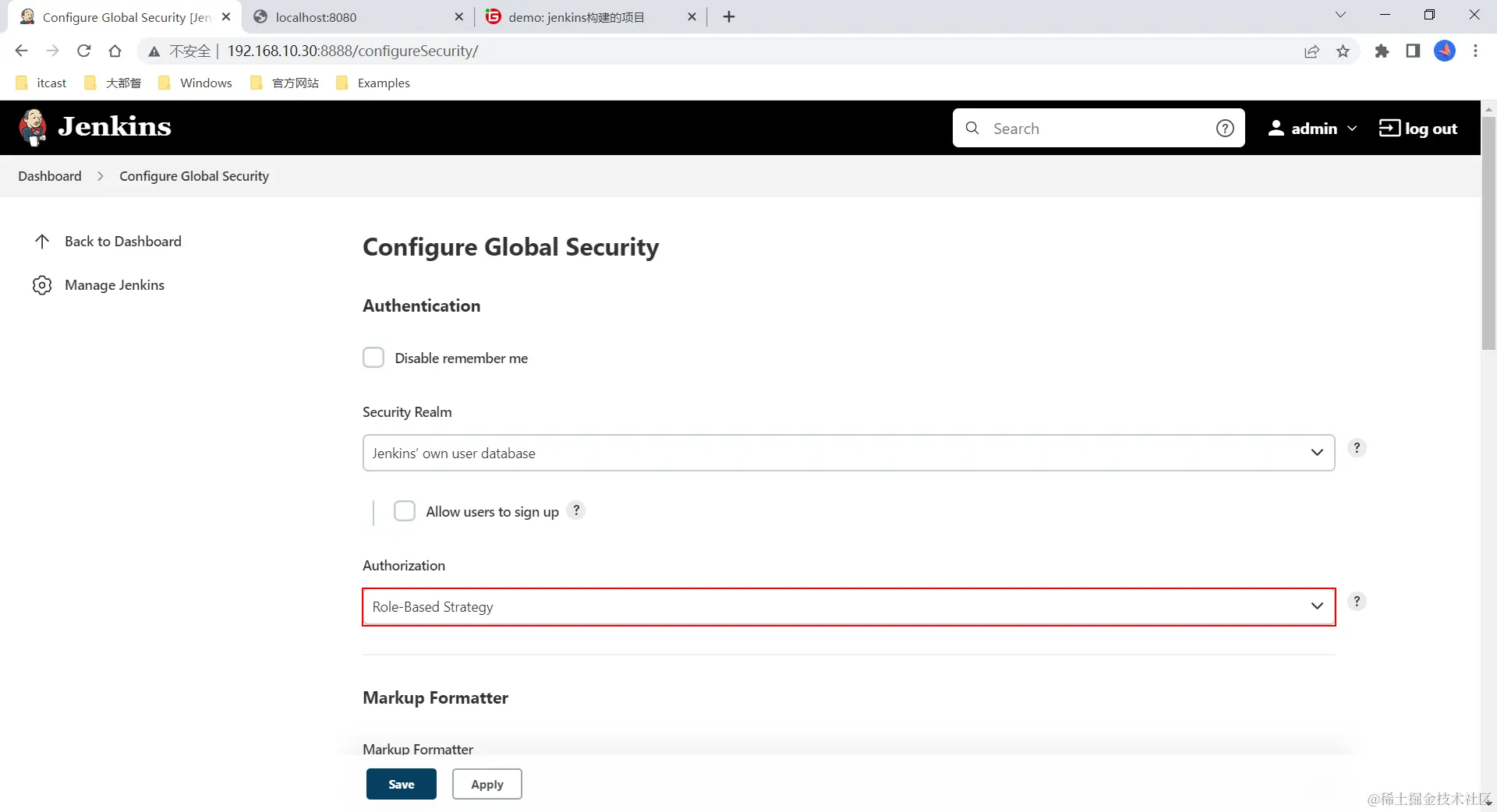Click the Apply button
The height and width of the screenshot is (812, 1497).
pyautogui.click(x=487, y=784)
